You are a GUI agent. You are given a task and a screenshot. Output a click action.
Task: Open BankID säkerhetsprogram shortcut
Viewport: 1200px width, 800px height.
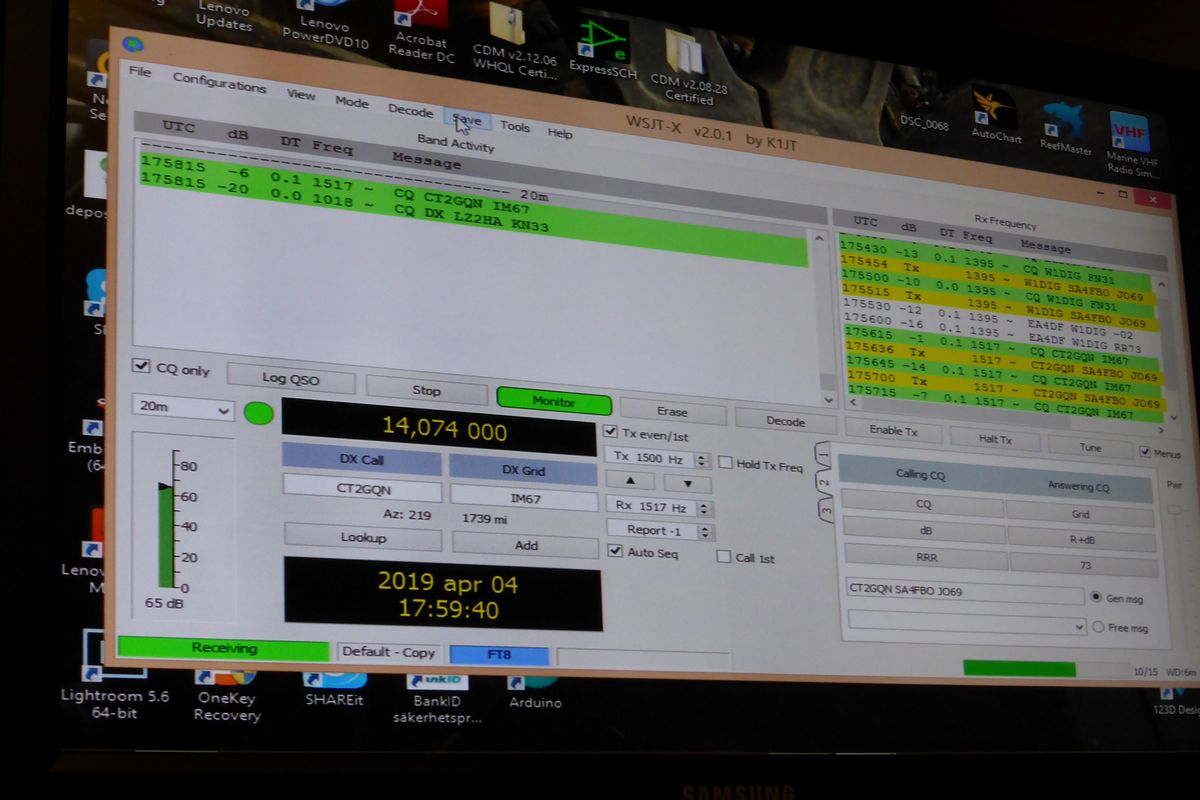click(436, 699)
